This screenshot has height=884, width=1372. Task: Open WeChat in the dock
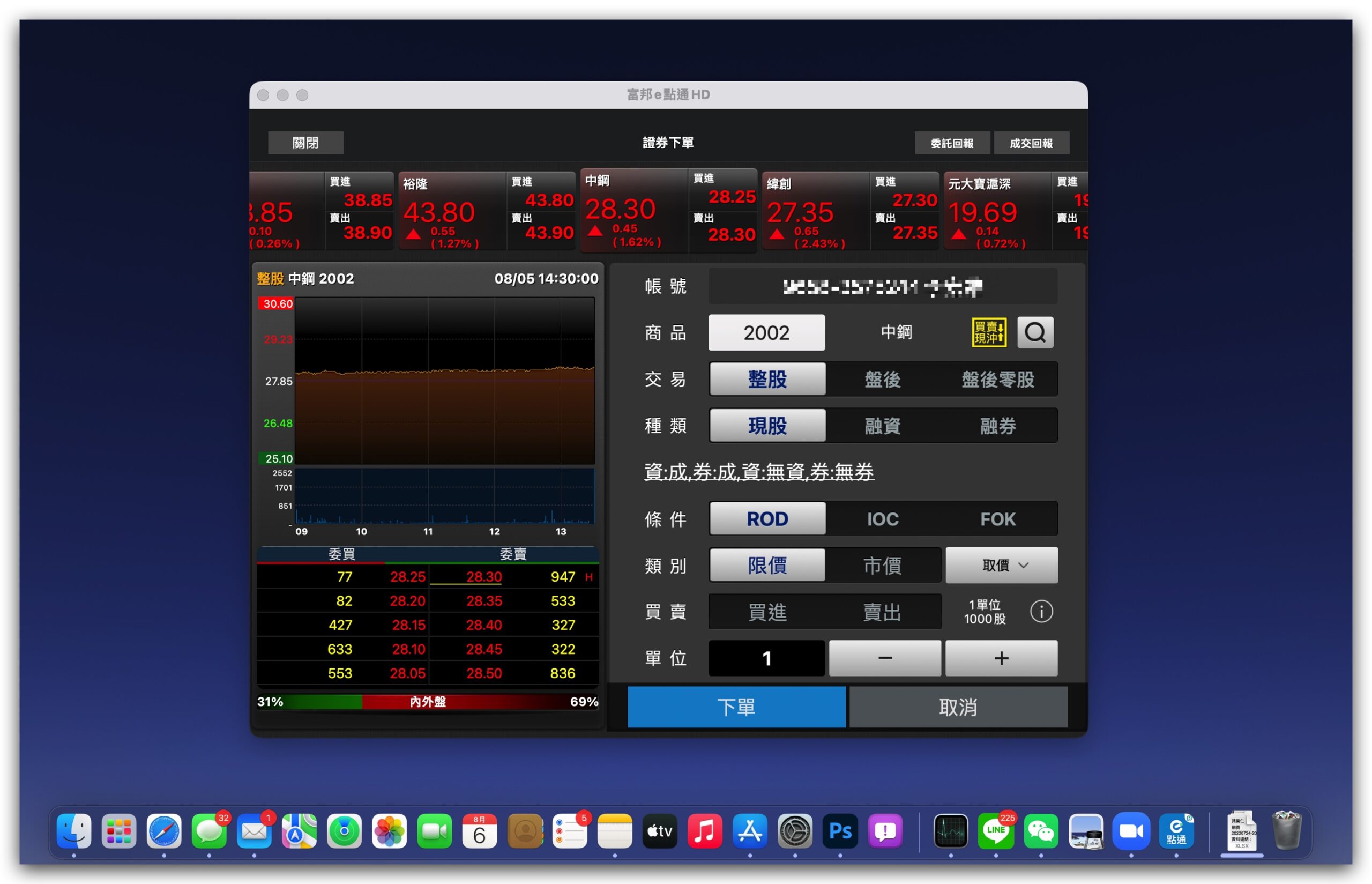pyautogui.click(x=1041, y=830)
